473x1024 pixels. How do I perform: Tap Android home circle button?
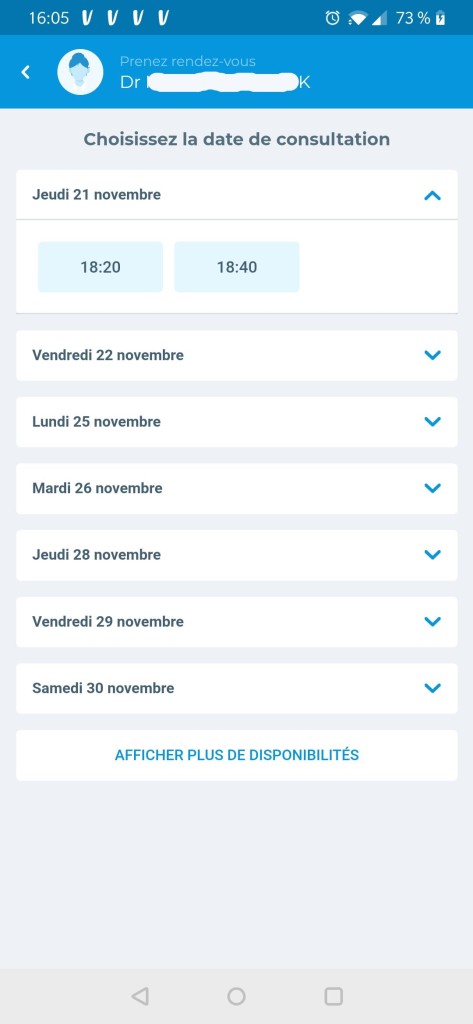pos(236,996)
